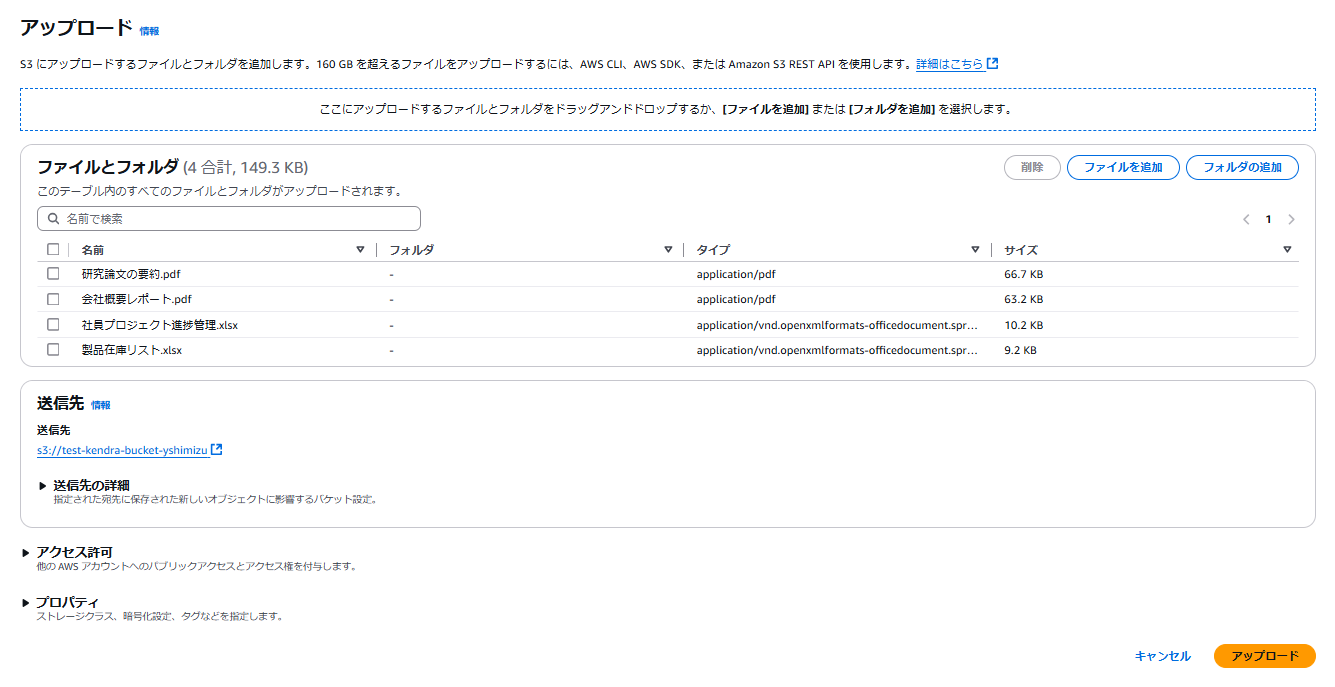Select checkbox for 研究論文の要約.pdf
The width and height of the screenshot is (1335, 687).
point(53,274)
